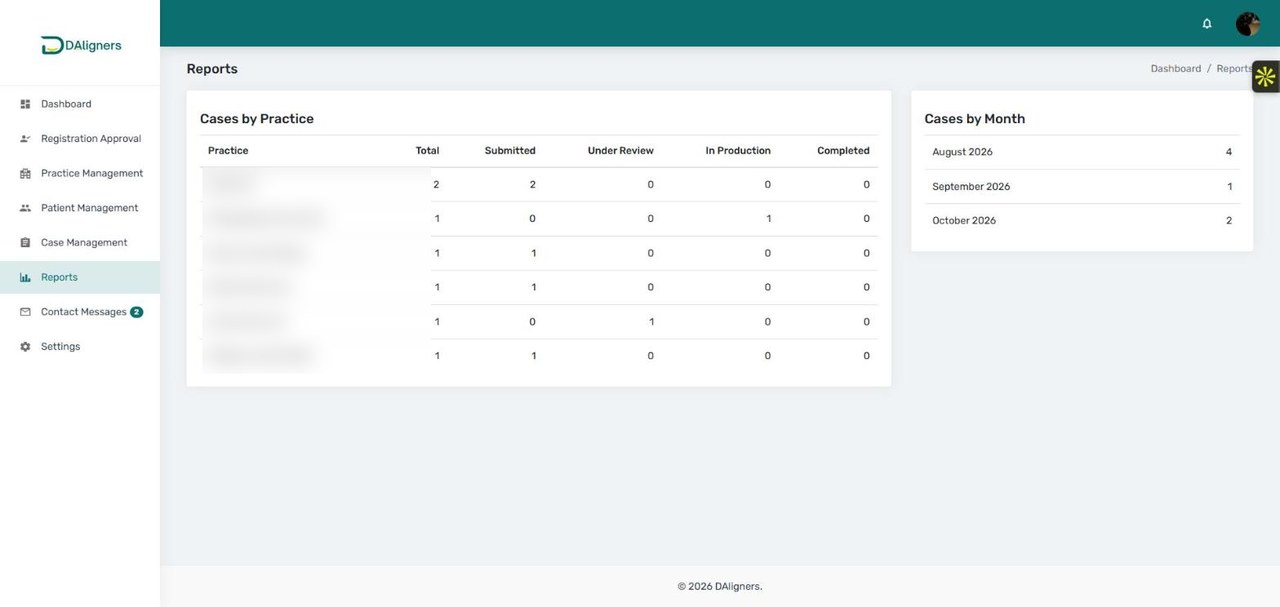
Task: Open Contact Messages menu item
Action: pyautogui.click(x=80, y=312)
